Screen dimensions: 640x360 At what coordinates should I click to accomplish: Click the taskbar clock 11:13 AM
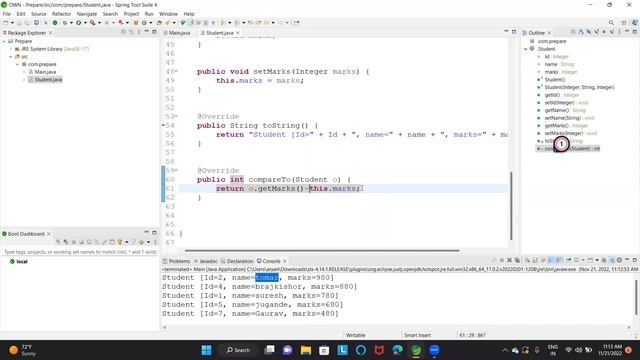click(x=610, y=350)
